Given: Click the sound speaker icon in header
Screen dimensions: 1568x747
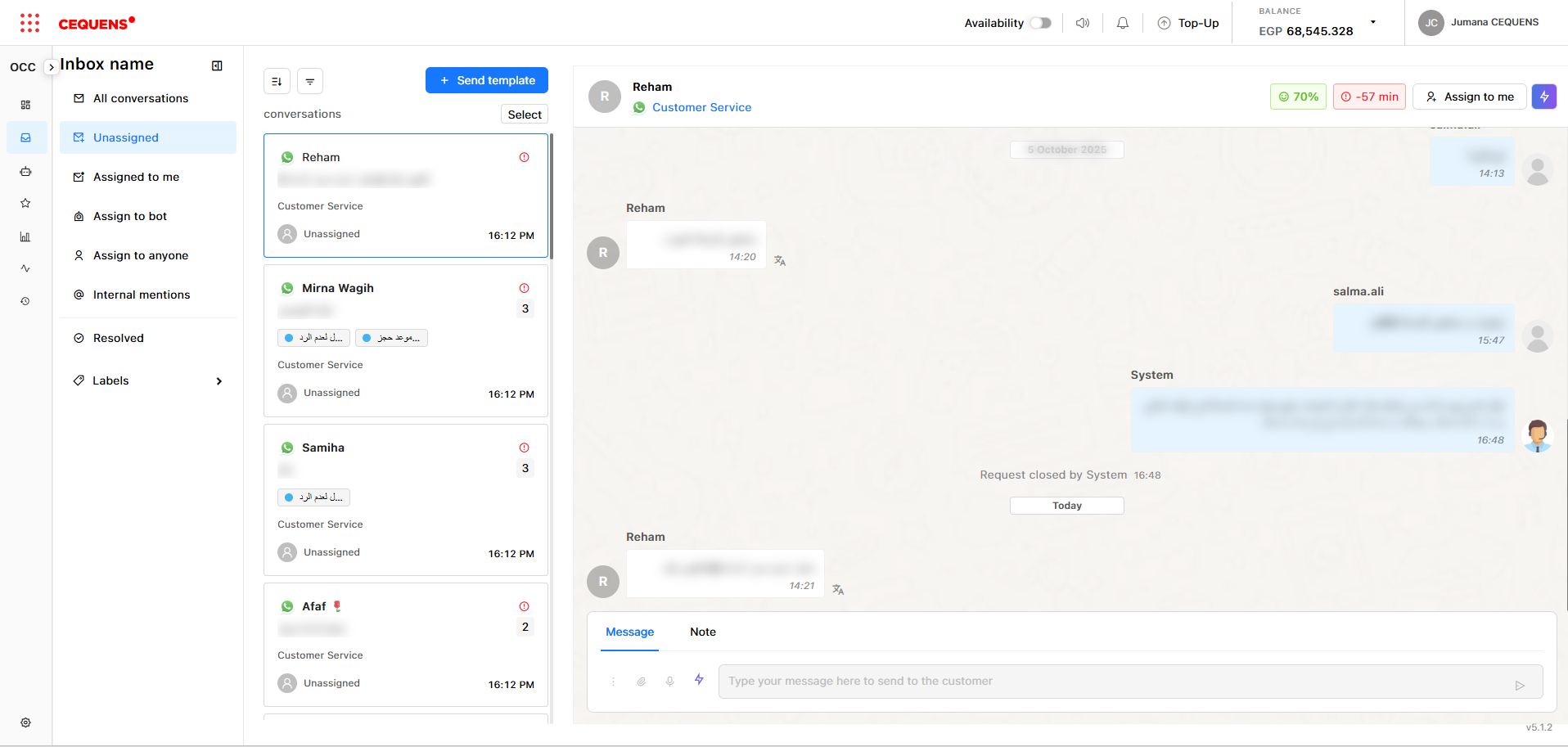Looking at the screenshot, I should coord(1083,23).
